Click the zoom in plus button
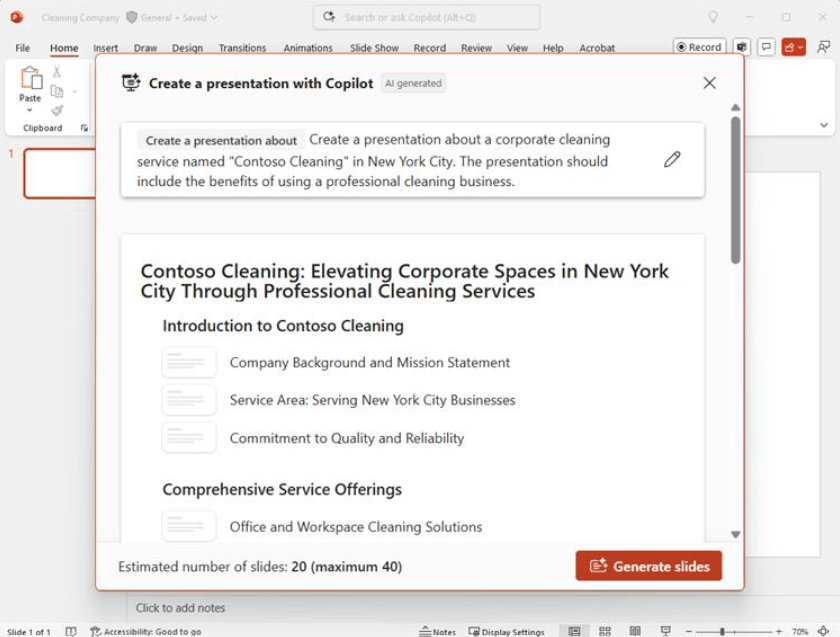The width and height of the screenshot is (840, 637). pyautogui.click(x=779, y=632)
